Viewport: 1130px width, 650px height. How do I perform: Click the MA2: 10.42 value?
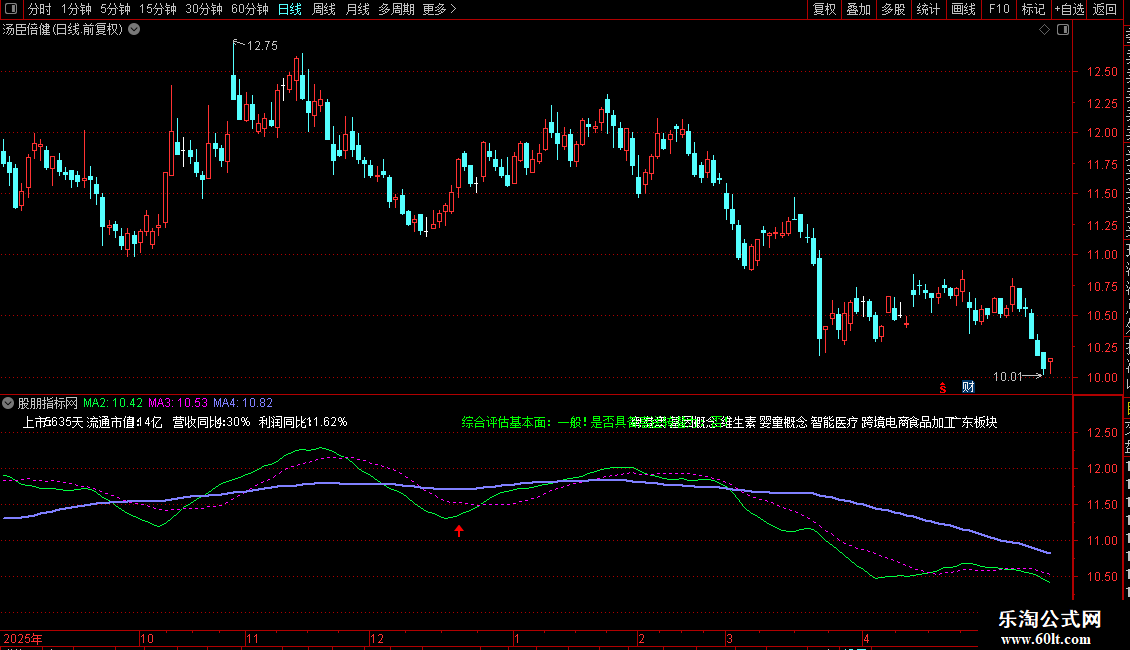(x=113, y=403)
